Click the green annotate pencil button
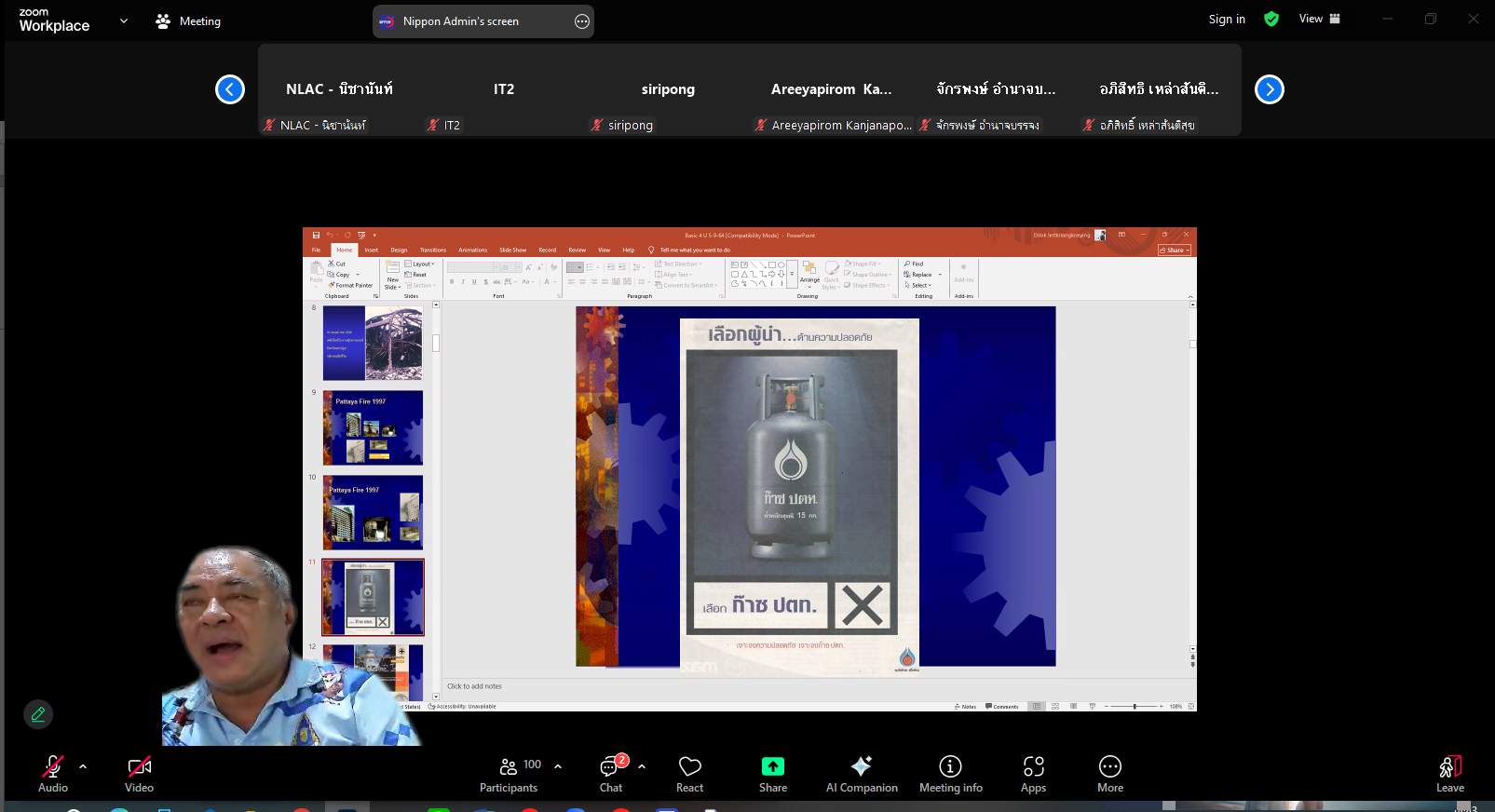The height and width of the screenshot is (812, 1495). [x=38, y=714]
